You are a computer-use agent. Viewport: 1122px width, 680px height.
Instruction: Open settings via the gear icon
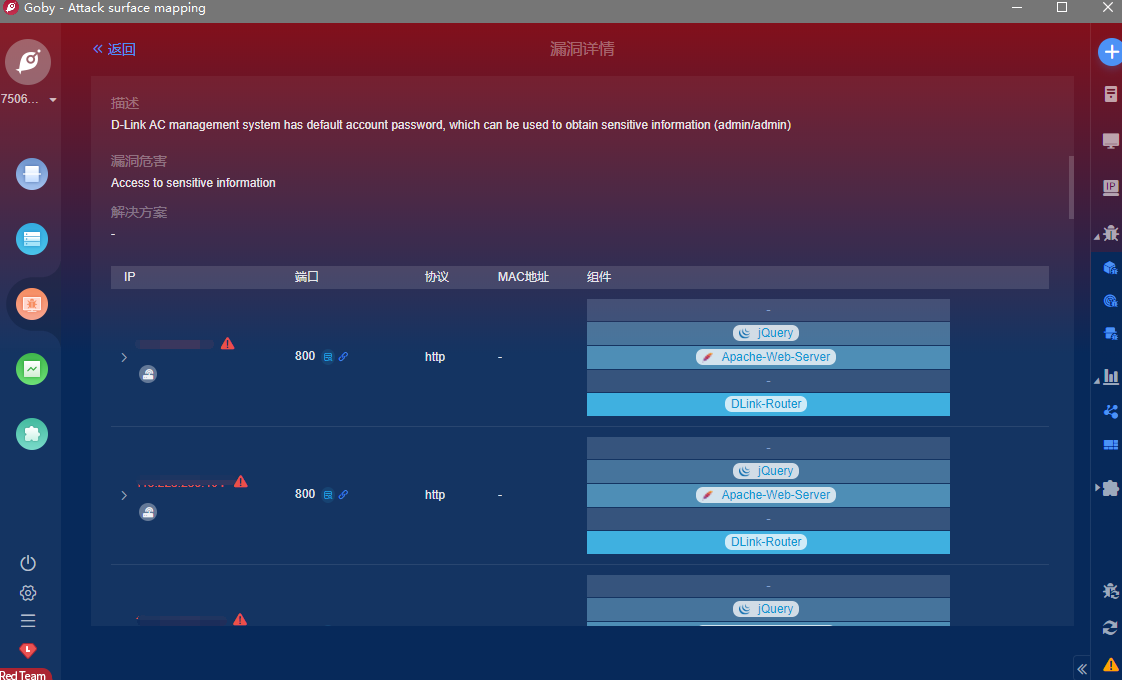pos(28,593)
